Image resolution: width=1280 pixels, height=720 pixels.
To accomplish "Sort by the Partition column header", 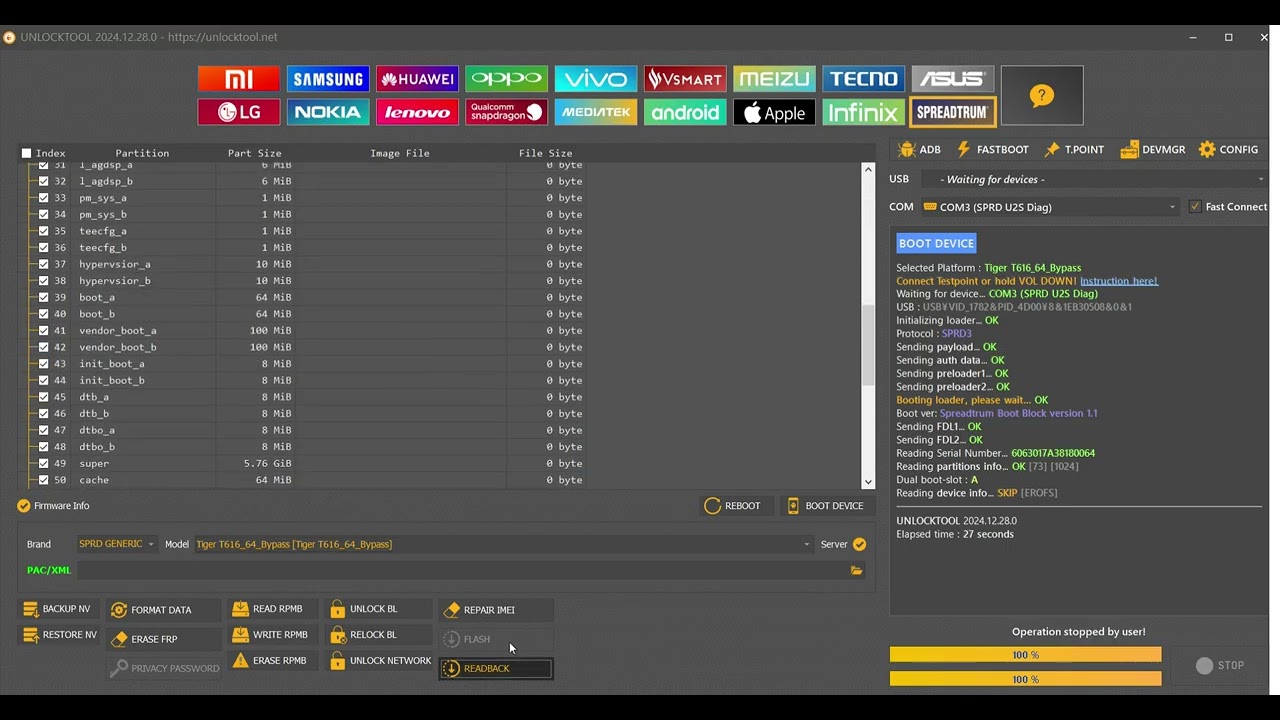I will tap(142, 153).
